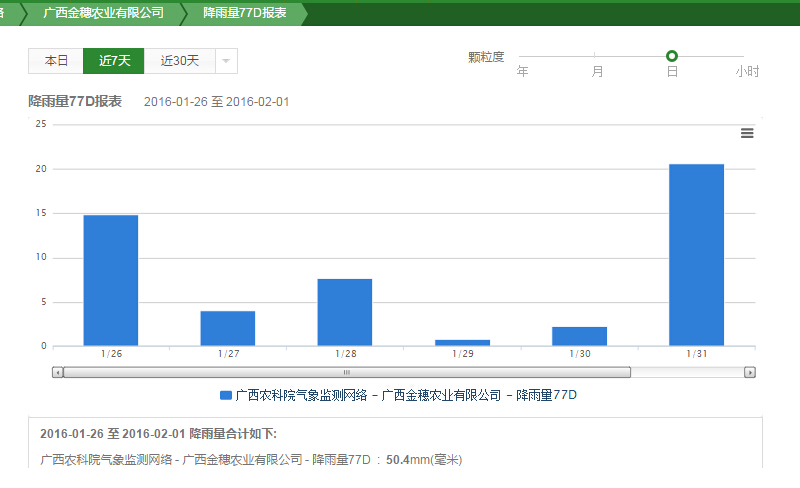Toggle the blue legend series marker

(225, 395)
